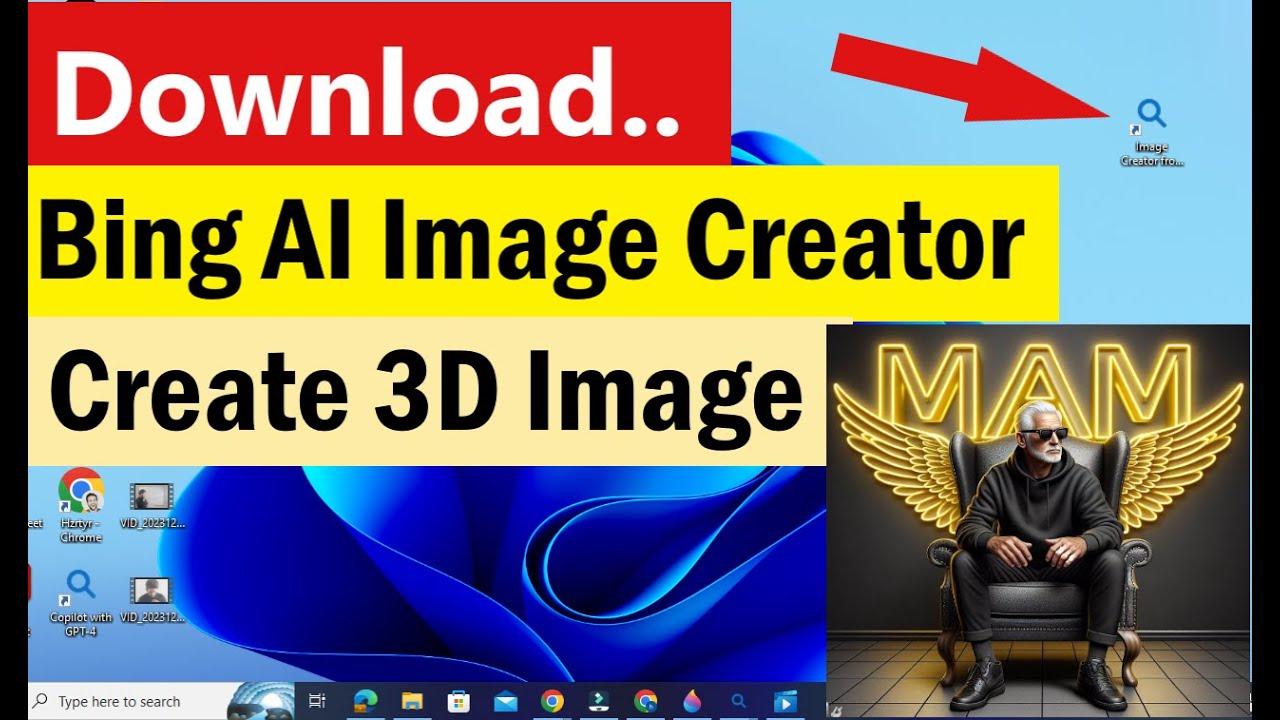Launch Microsoft Edge from the taskbar
Viewport: 1280px width, 720px height.
click(x=364, y=701)
